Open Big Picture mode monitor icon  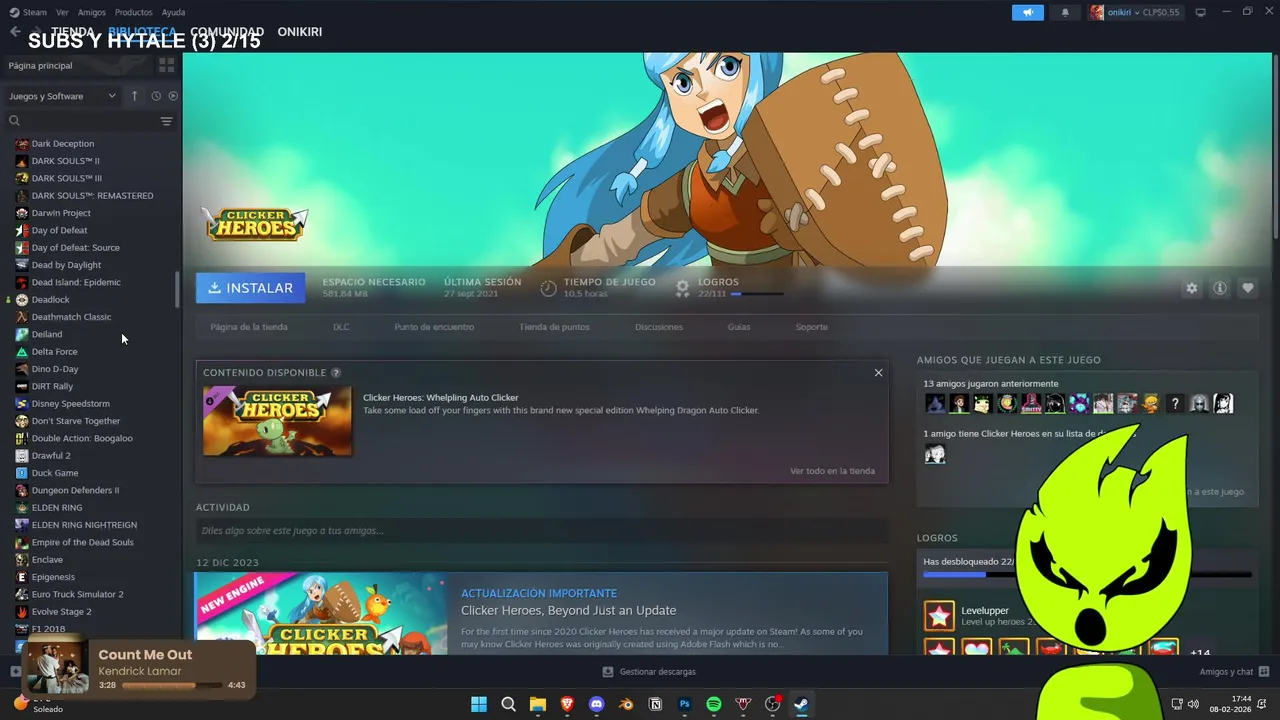(x=1201, y=12)
